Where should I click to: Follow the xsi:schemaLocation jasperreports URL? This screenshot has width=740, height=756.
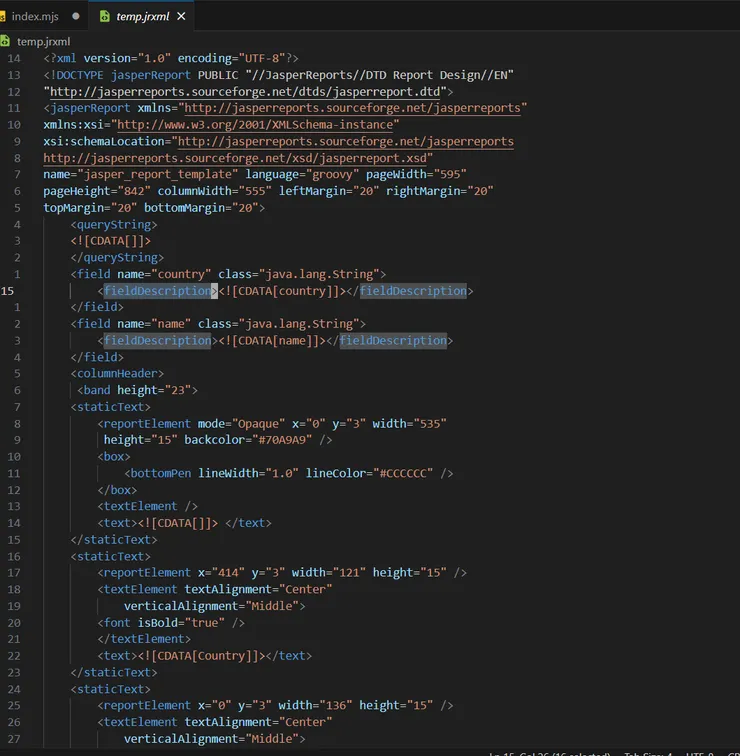tap(346, 141)
